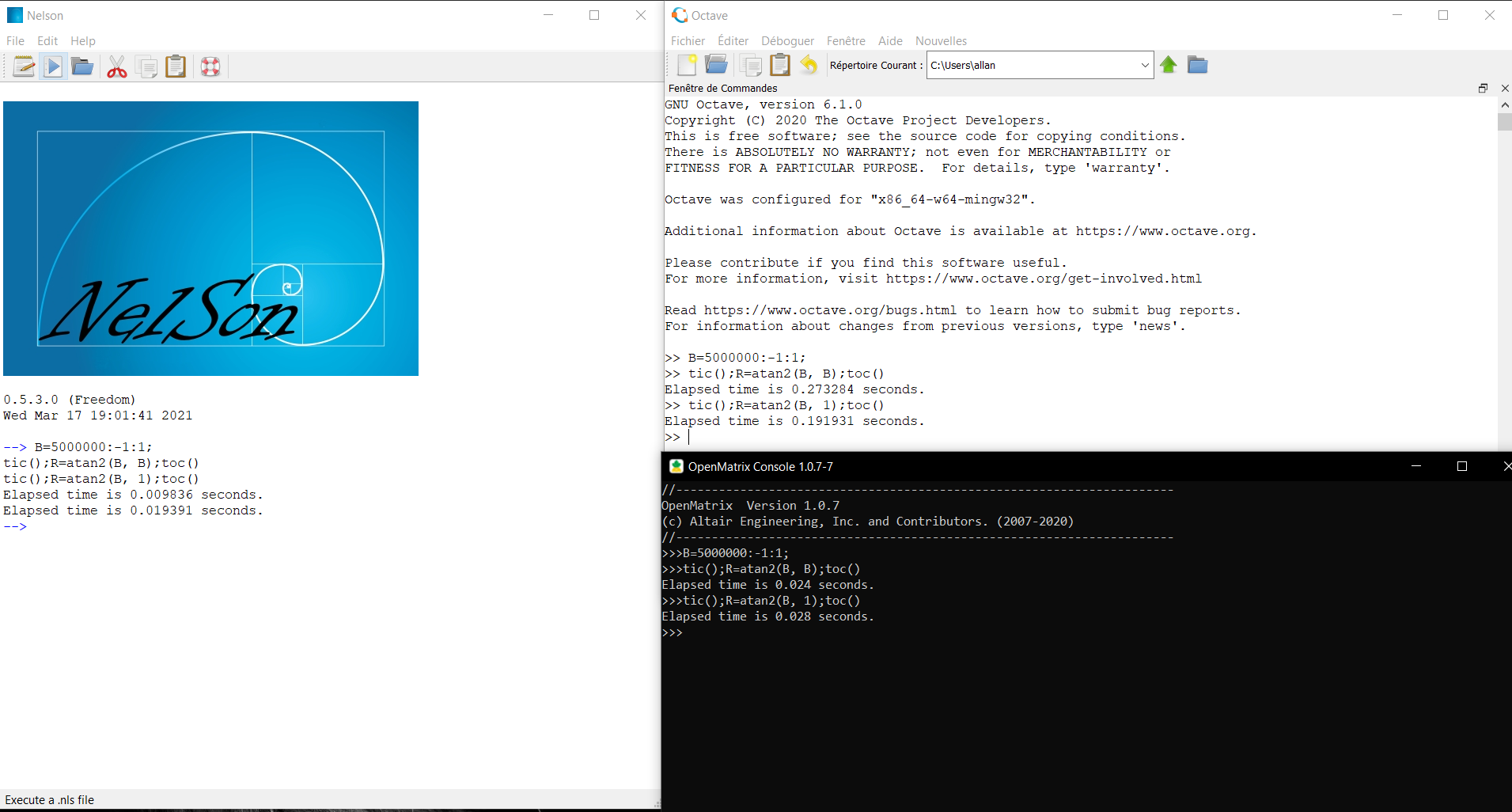This screenshot has height=812, width=1512.
Task: Click 'B=5000000:-1:1;' command in Nelson console
Action: point(93,447)
